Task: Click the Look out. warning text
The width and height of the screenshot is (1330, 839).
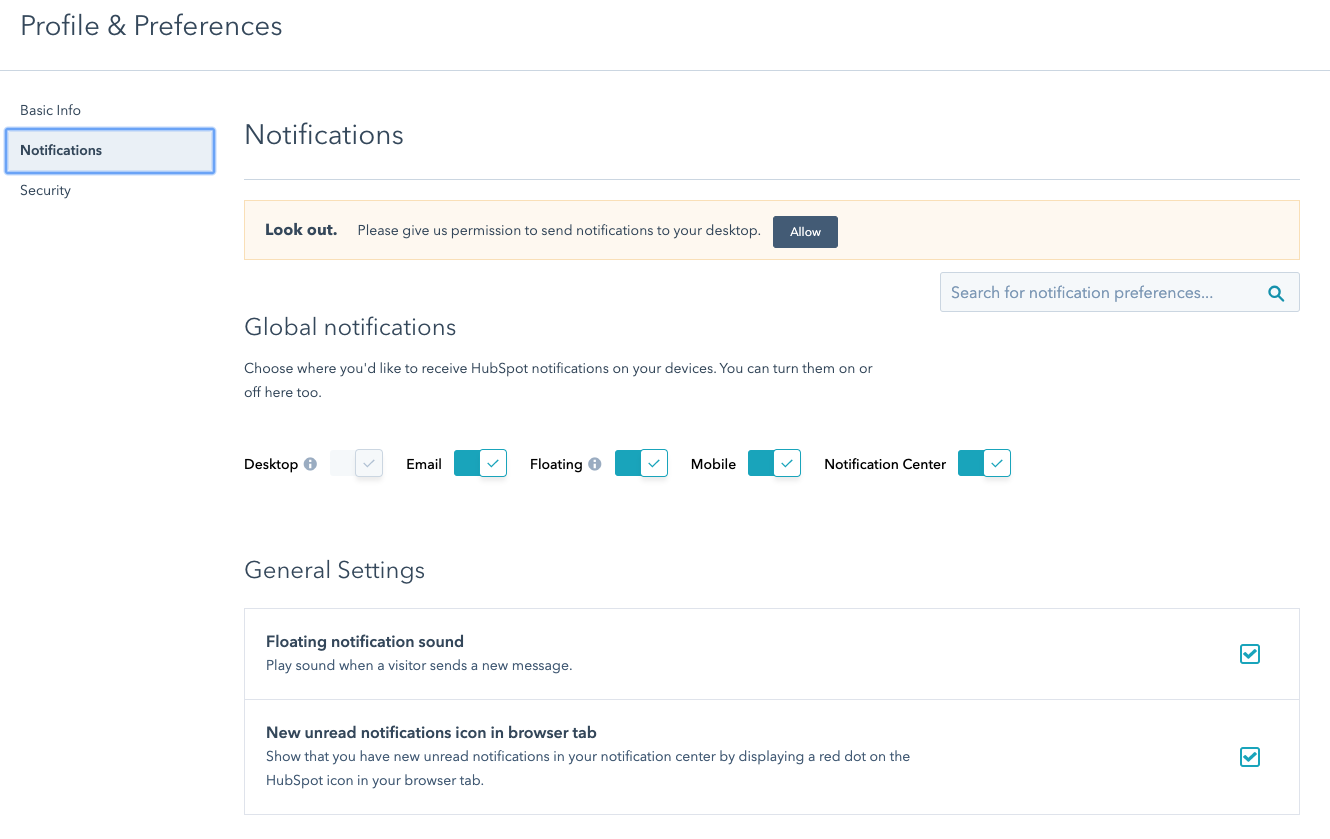Action: 301,230
